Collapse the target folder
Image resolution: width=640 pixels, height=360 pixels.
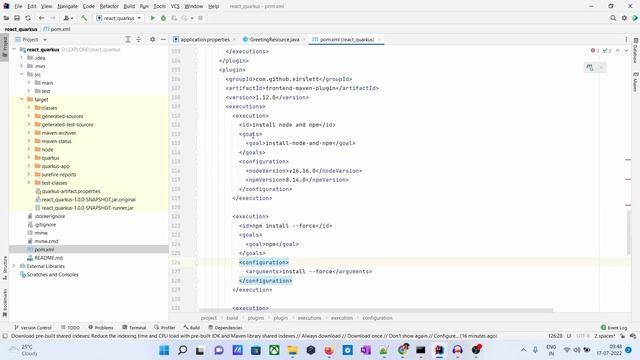(22, 100)
